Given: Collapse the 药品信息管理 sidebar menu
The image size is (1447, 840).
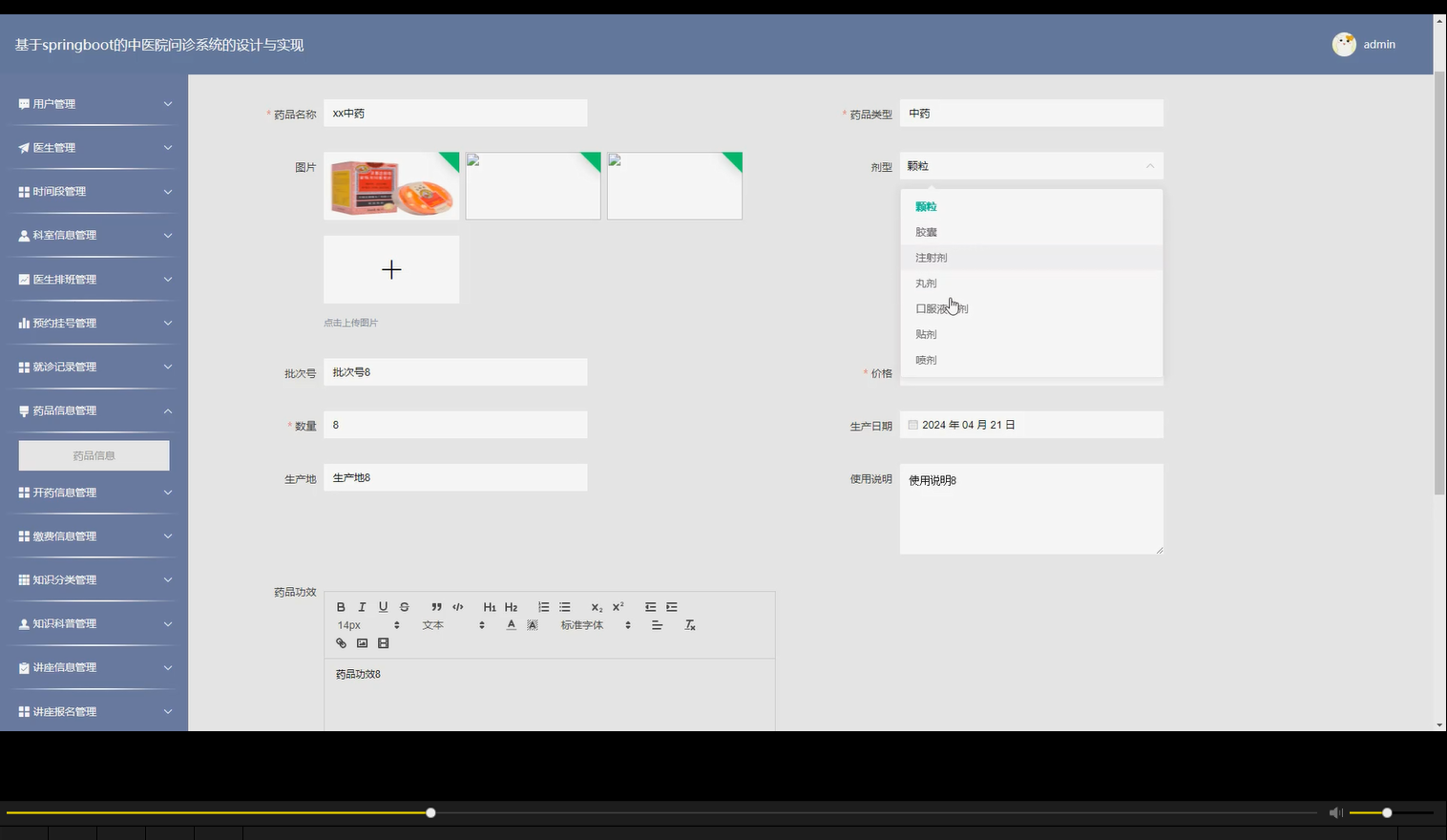Looking at the screenshot, I should tap(94, 411).
